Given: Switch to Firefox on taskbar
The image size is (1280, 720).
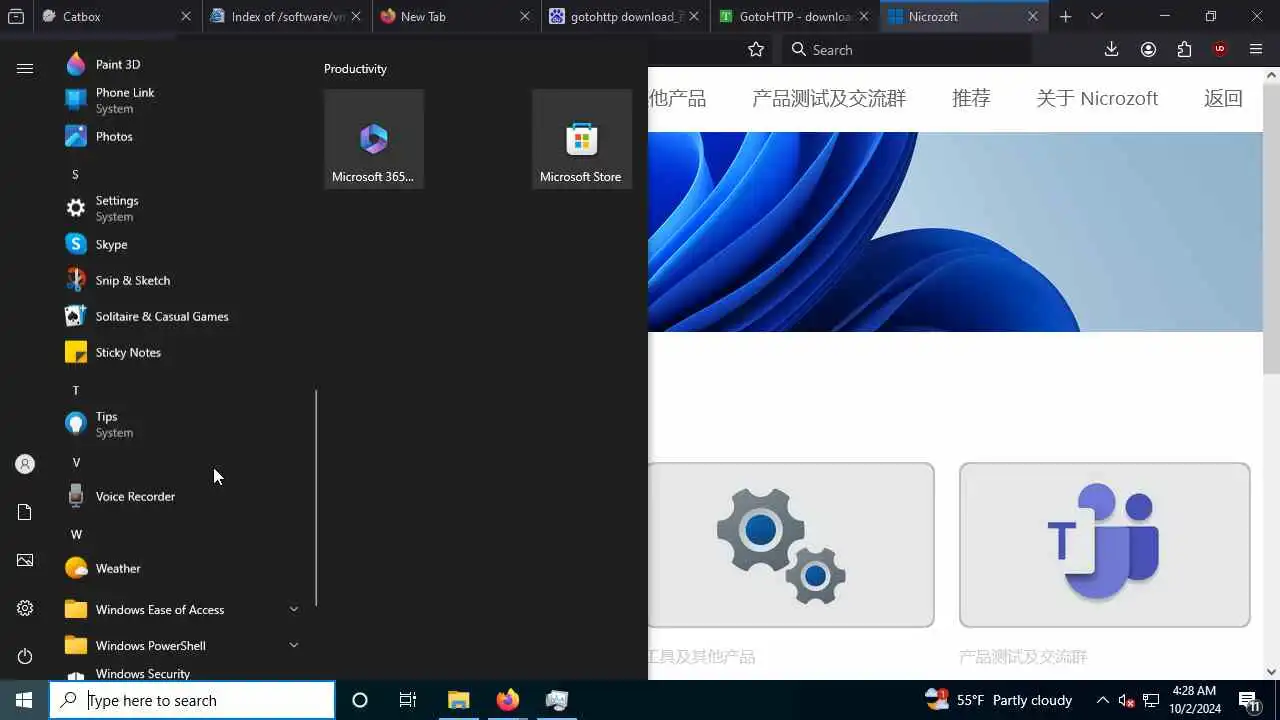Looking at the screenshot, I should click(508, 700).
